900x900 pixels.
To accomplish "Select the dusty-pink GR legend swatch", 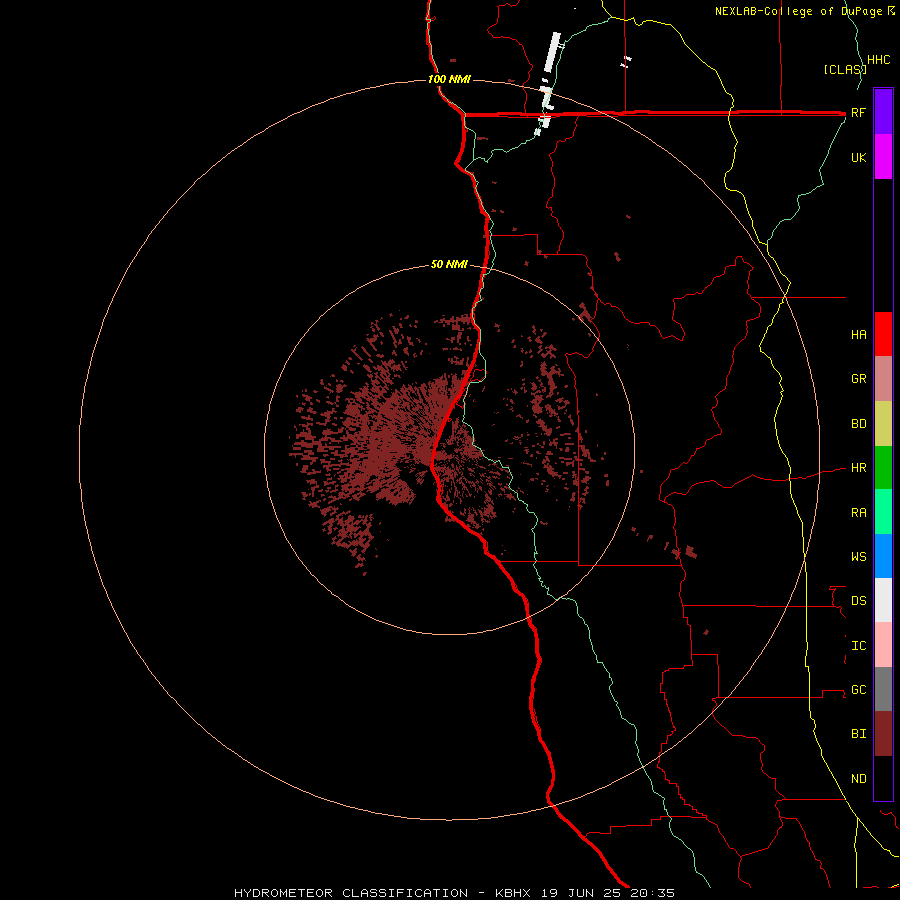I will pyautogui.click(x=883, y=379).
